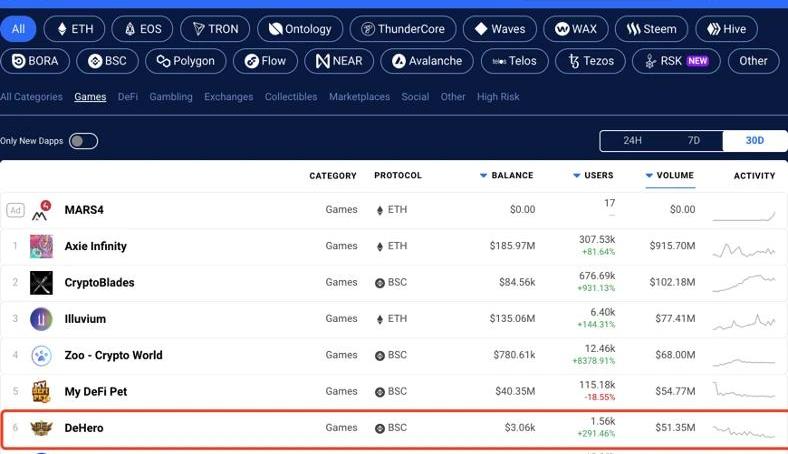Select the All protocols filter
This screenshot has height=454, width=788.
tap(18, 29)
